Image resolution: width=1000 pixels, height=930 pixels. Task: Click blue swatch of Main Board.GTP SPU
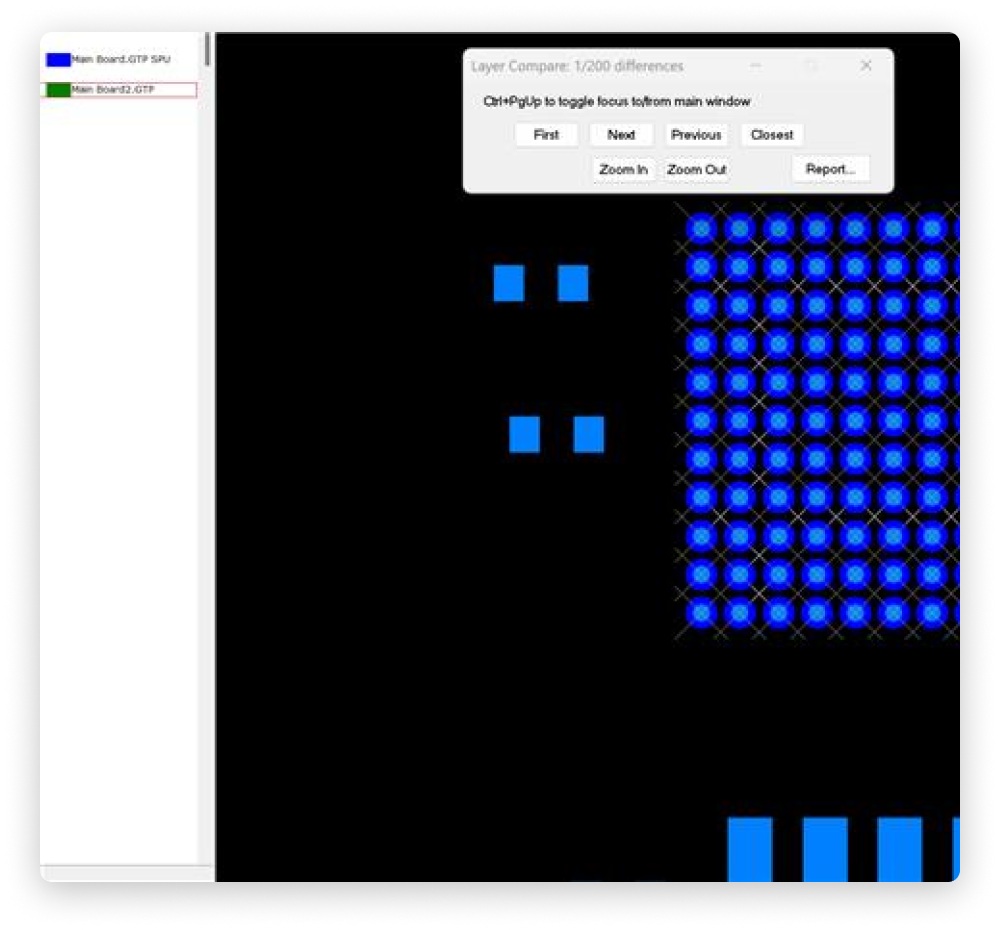tap(58, 60)
